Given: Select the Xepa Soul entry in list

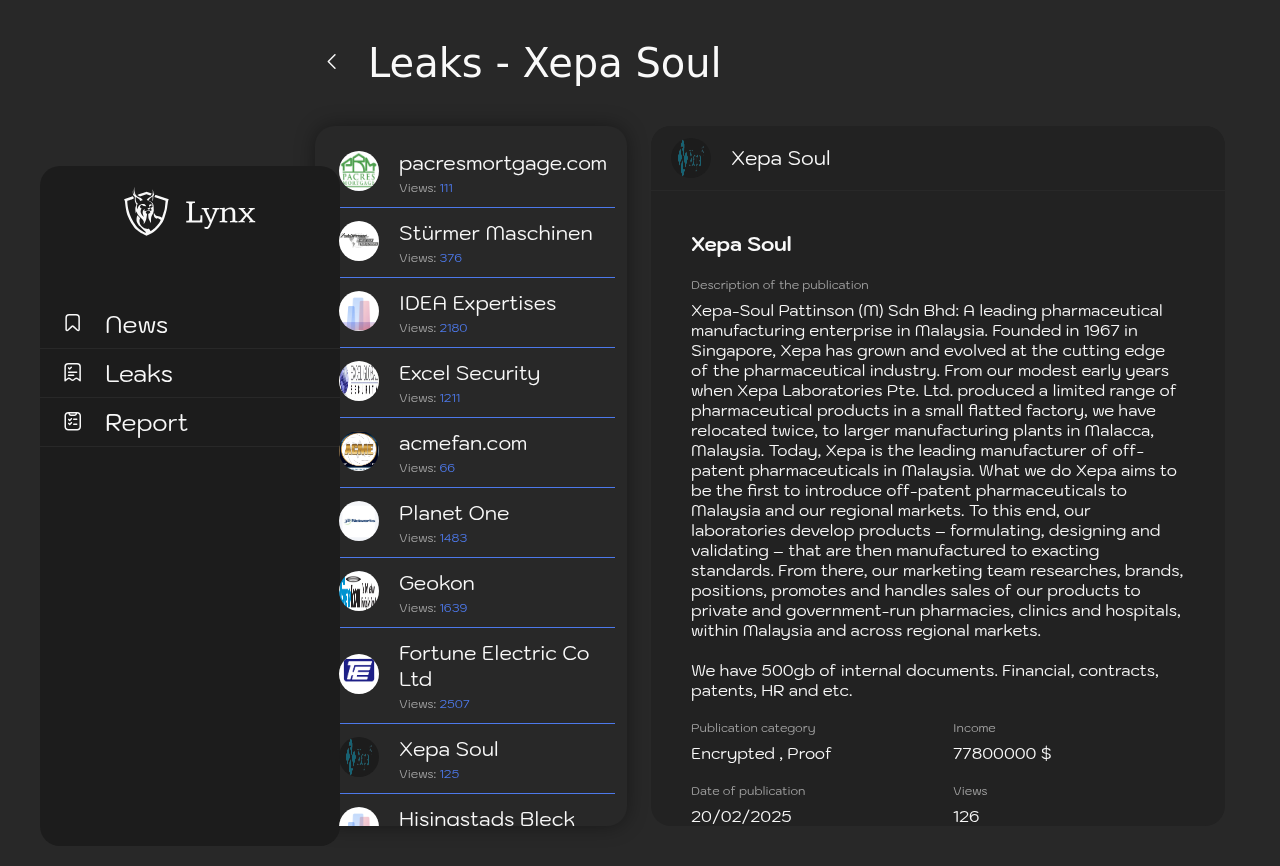Looking at the screenshot, I should pyautogui.click(x=477, y=758).
